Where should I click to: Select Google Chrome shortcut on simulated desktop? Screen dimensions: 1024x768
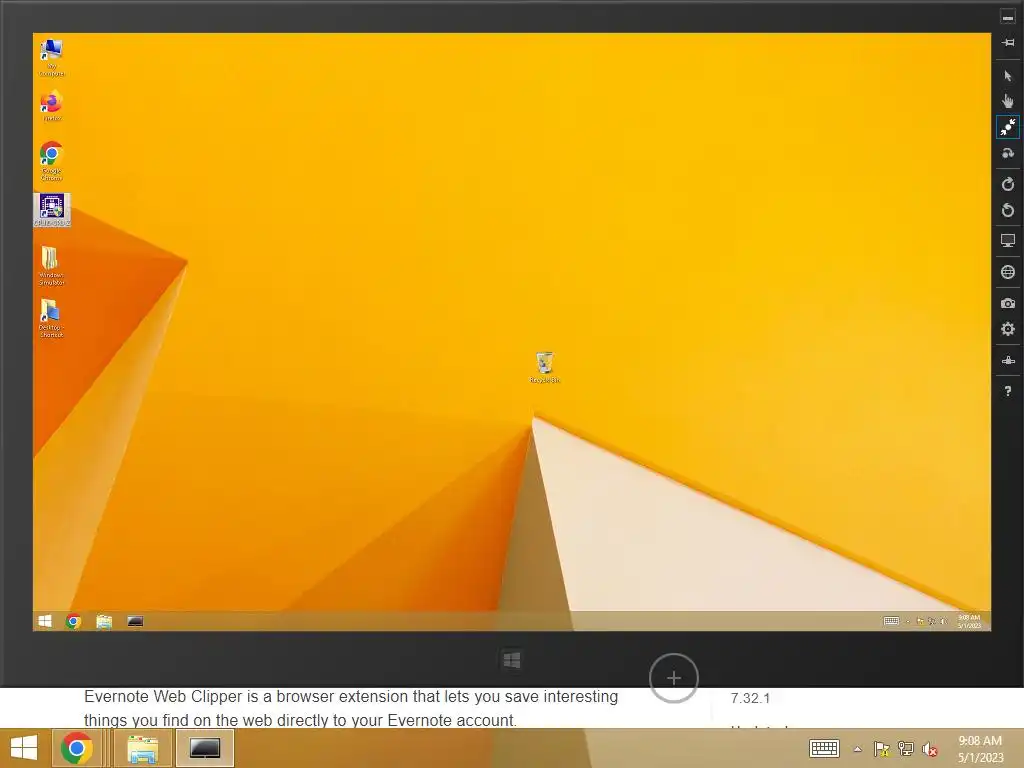tap(52, 161)
